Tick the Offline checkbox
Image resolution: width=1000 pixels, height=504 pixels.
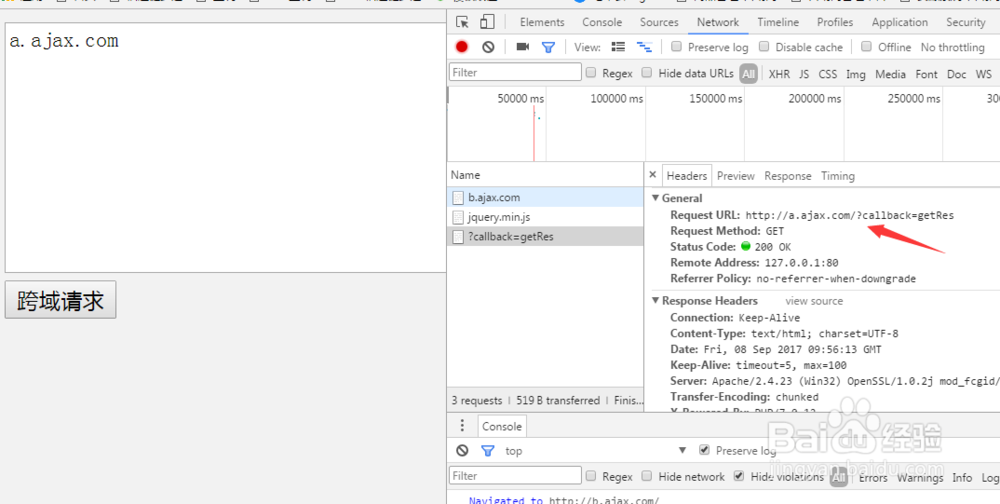866,47
